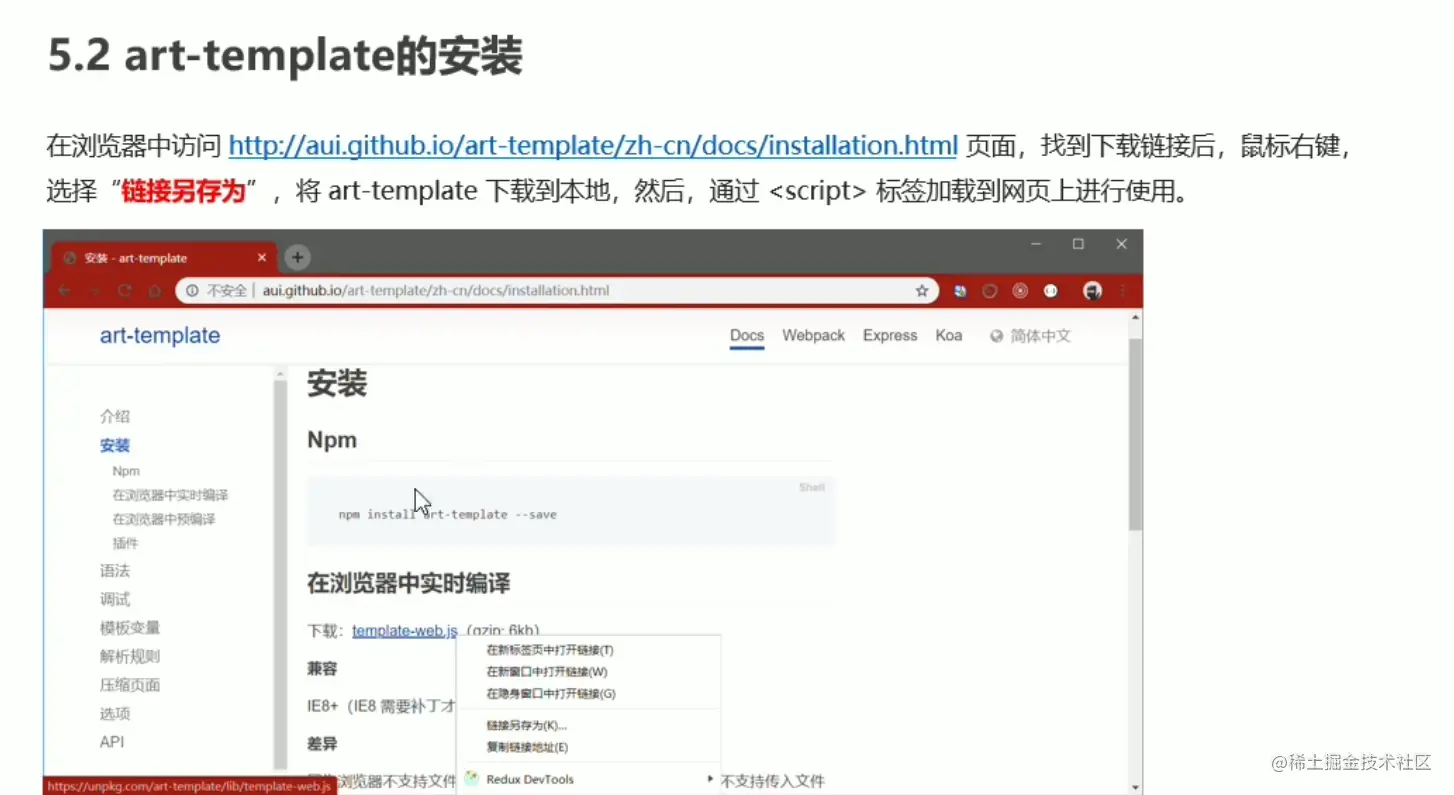Click the red 链接另存为 highlighted text
The width and height of the screenshot is (1454, 795).
183,191
